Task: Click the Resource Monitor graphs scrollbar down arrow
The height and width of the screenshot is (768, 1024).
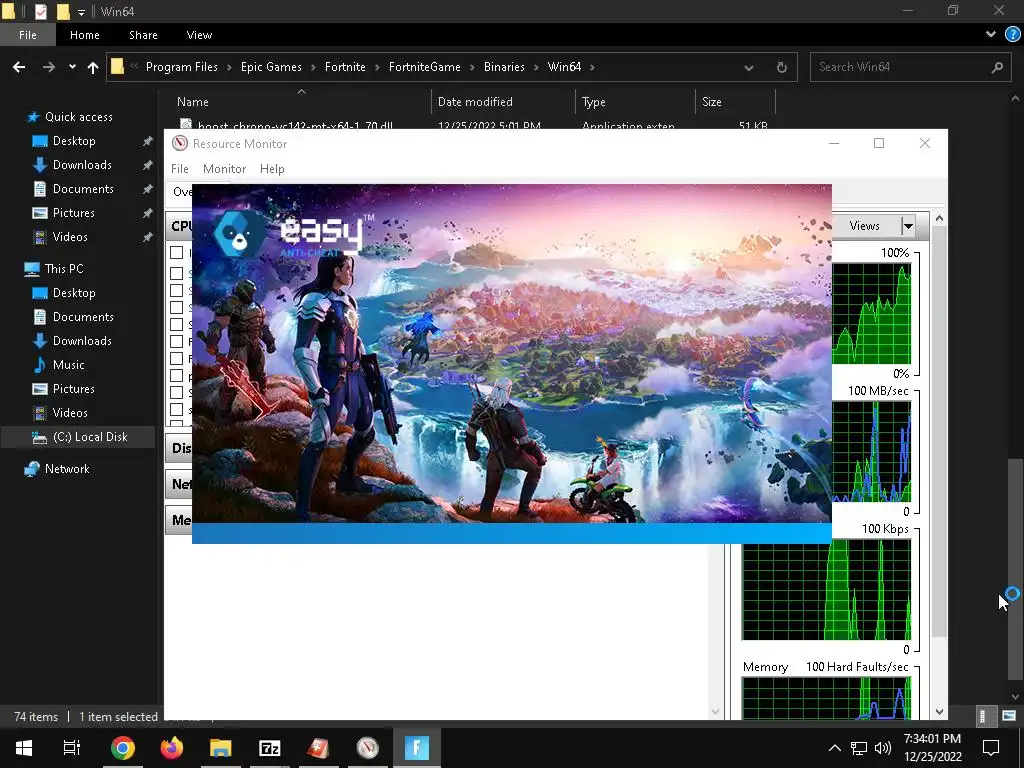Action: [x=939, y=712]
